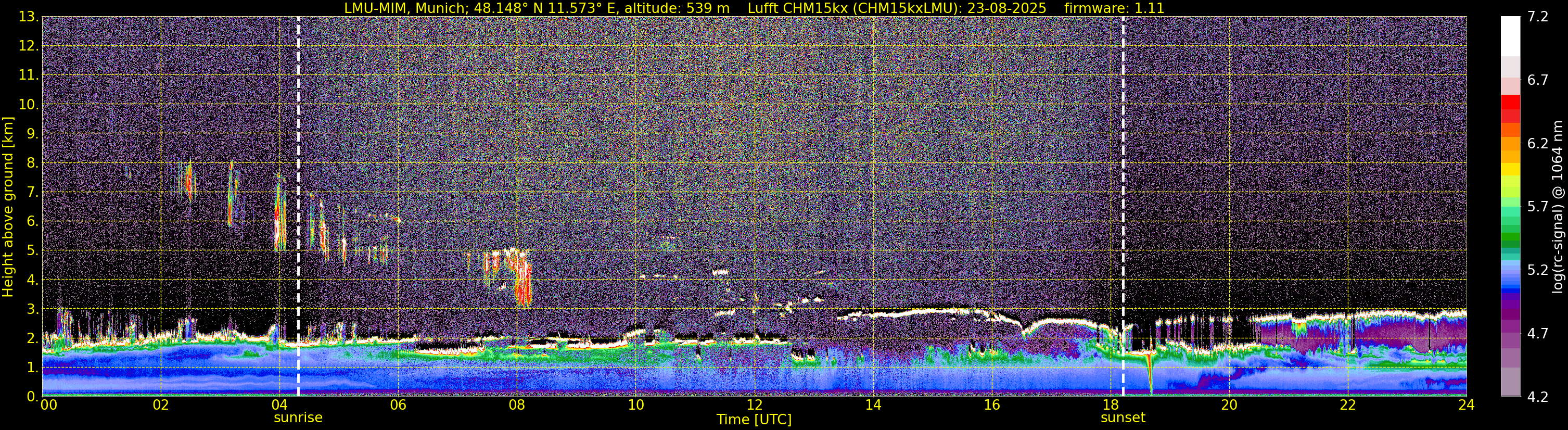This screenshot has width=1568, height=430.
Task: Click the "13." tick on the height axis
Action: tap(29, 17)
